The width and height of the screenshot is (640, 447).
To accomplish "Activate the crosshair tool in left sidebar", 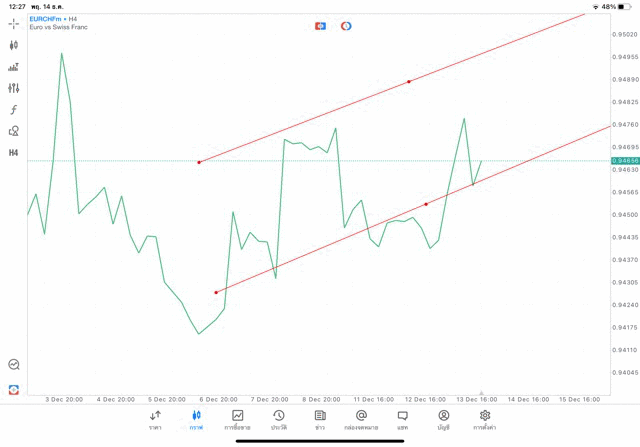I will (x=14, y=23).
